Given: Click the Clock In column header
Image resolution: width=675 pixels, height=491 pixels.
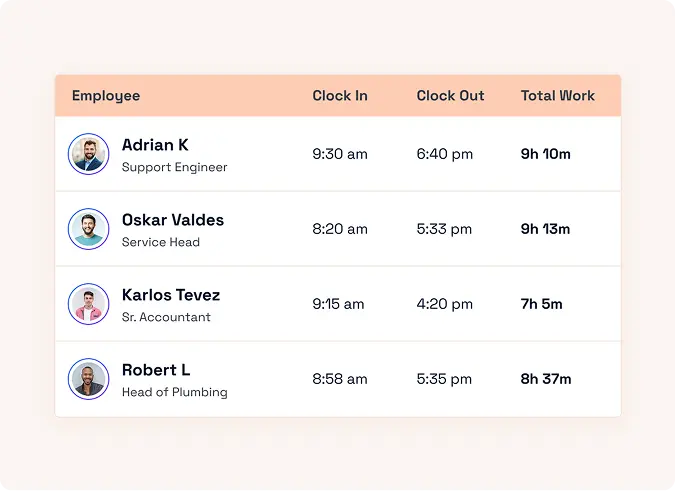Looking at the screenshot, I should tap(340, 96).
